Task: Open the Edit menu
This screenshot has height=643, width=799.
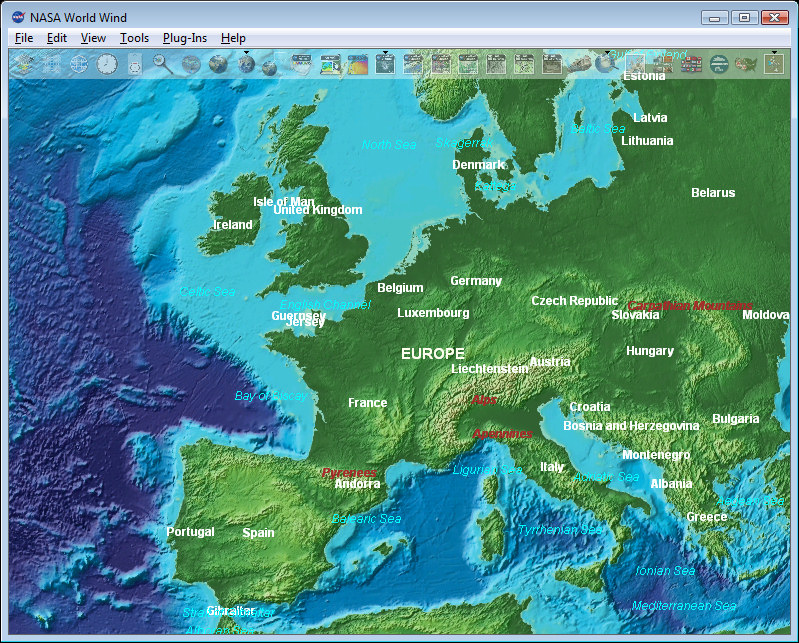Action: [x=57, y=38]
